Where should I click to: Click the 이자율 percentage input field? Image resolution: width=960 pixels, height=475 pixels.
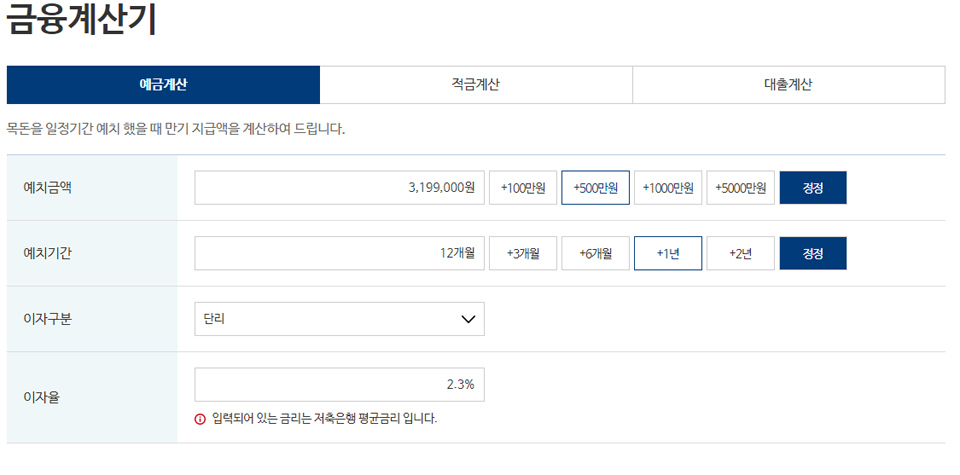340,384
